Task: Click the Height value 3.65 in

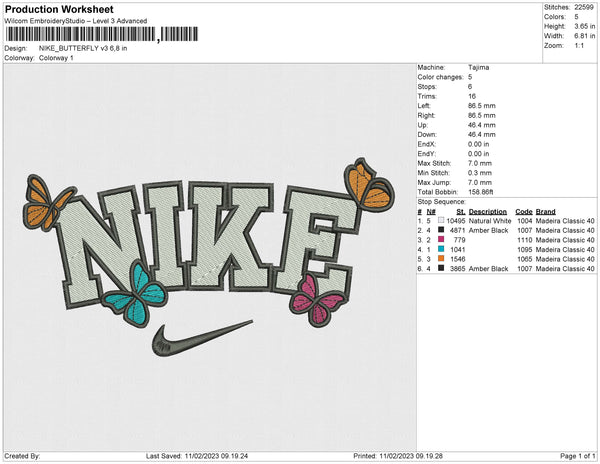Action: (584, 26)
